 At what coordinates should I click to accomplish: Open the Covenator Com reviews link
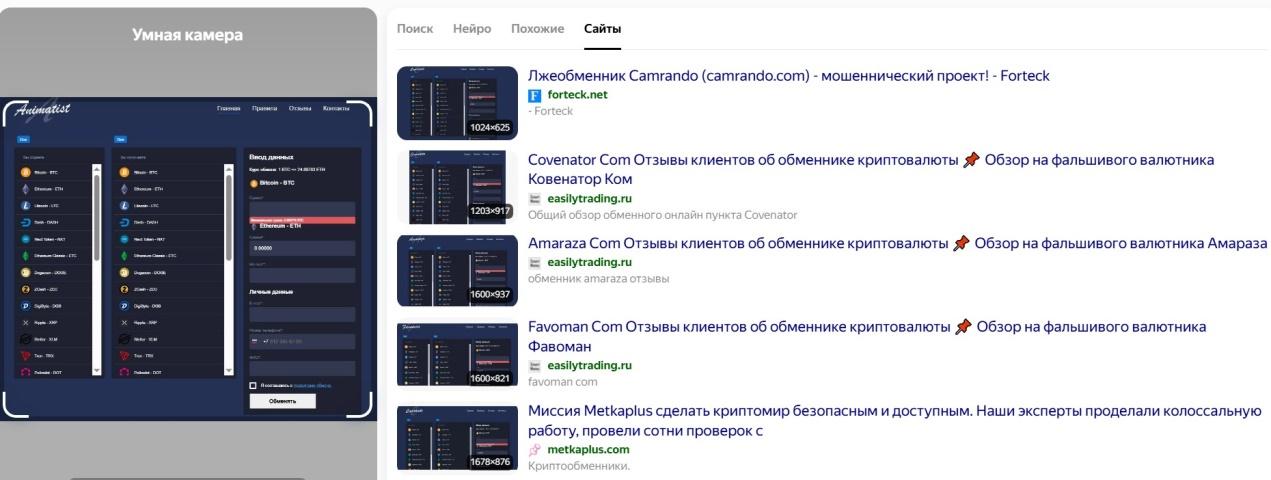pos(870,169)
